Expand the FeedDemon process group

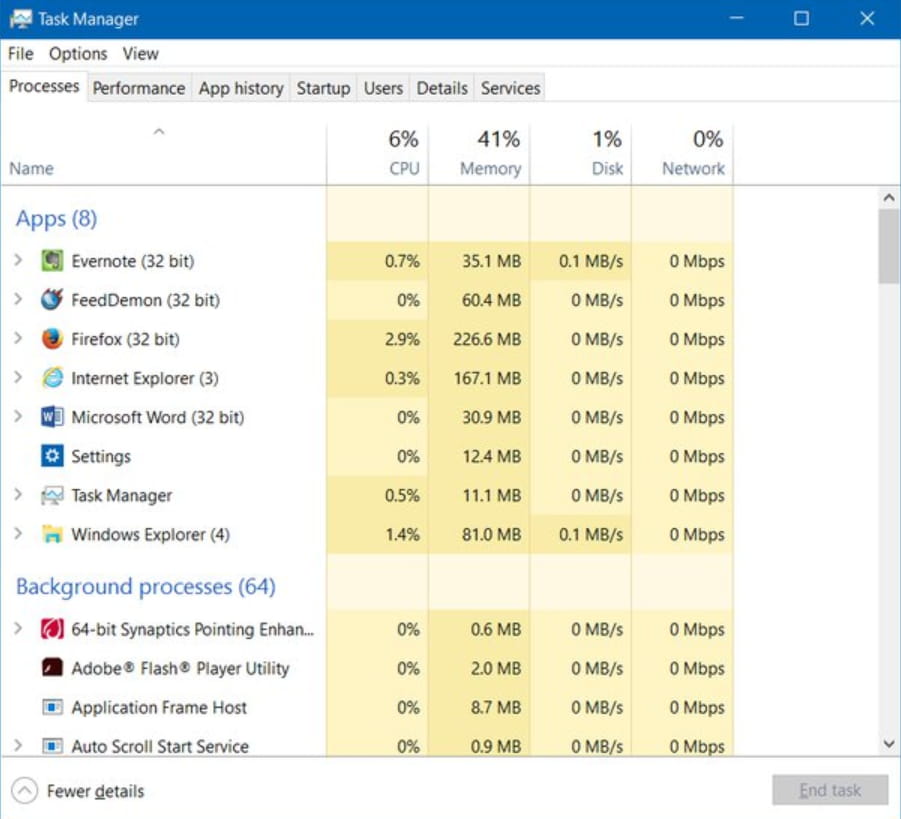(18, 299)
